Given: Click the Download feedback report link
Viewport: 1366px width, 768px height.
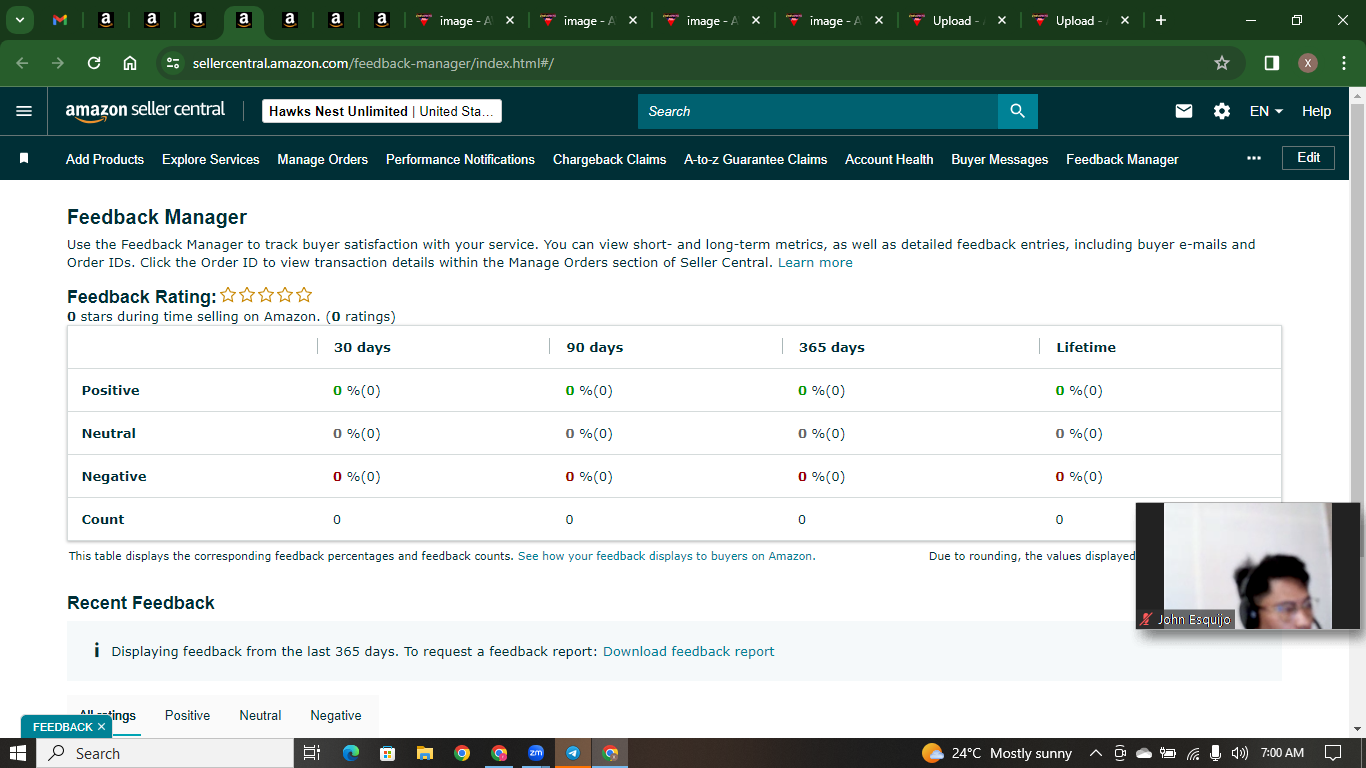Looking at the screenshot, I should point(688,651).
